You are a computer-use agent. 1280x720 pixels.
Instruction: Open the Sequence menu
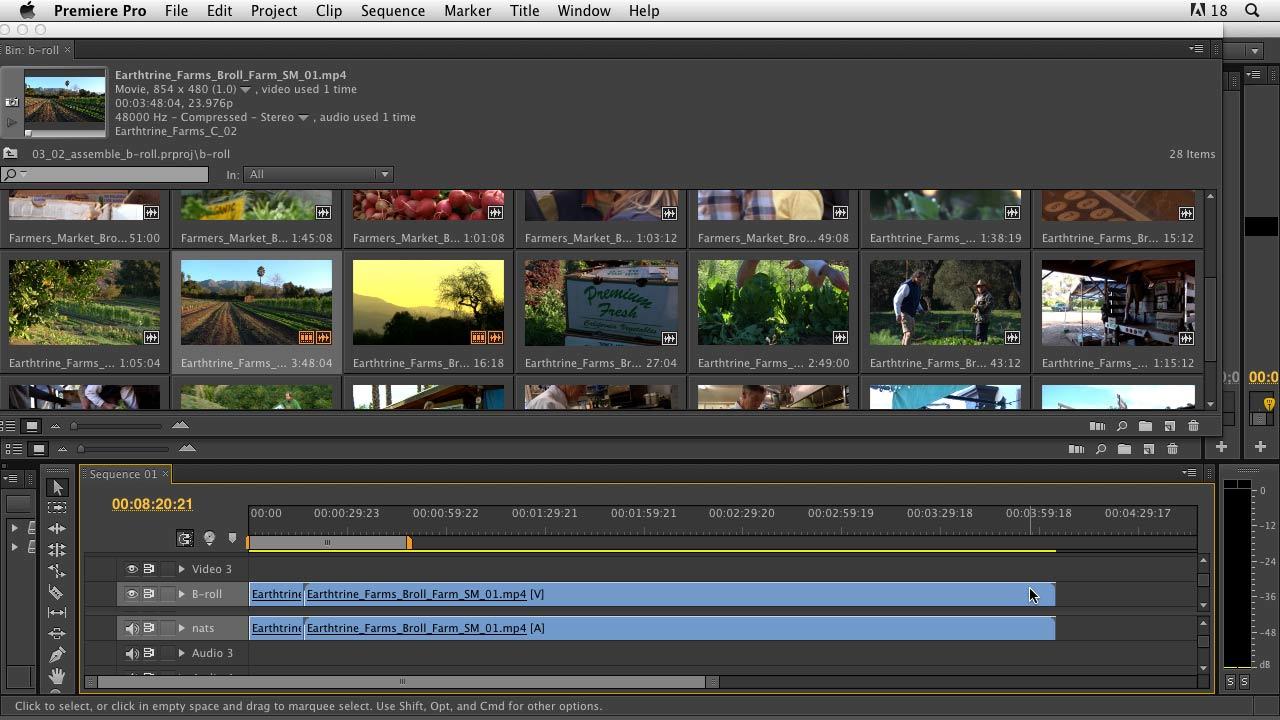392,11
